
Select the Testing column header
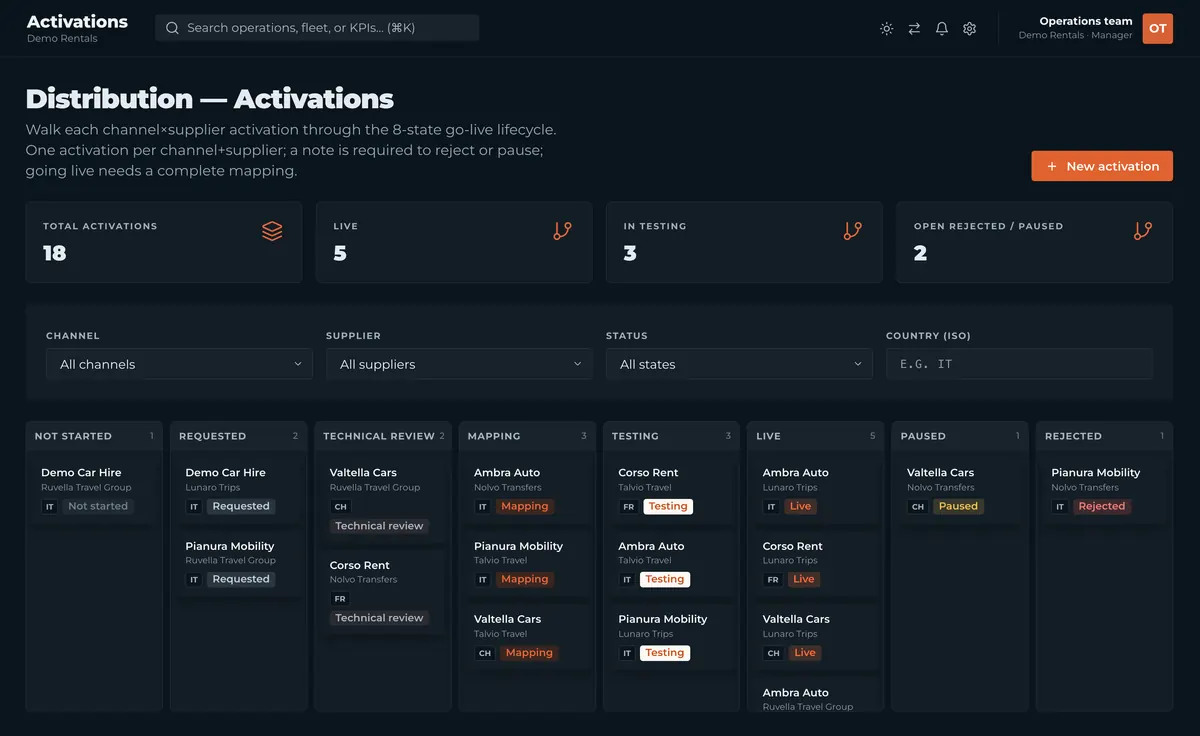point(671,436)
